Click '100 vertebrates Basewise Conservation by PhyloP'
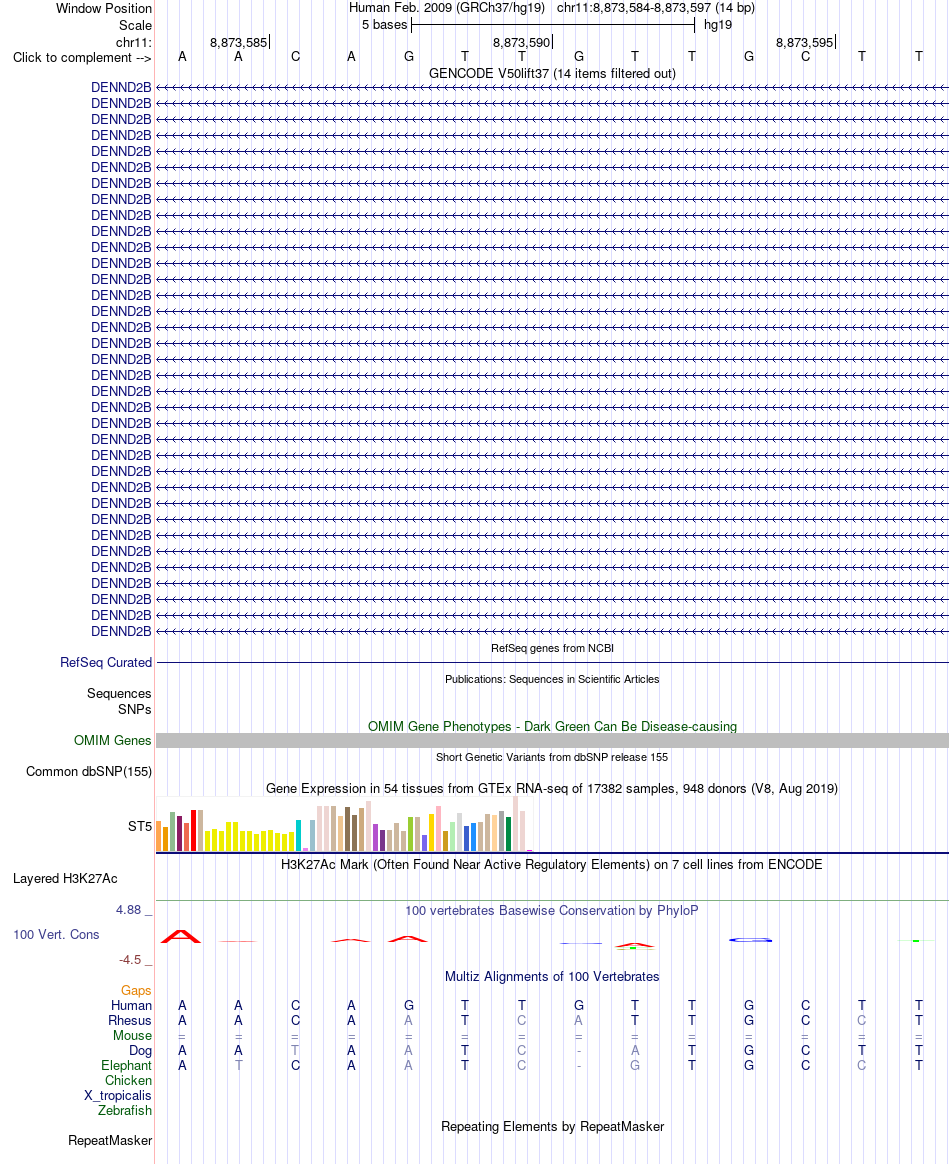 pos(552,910)
